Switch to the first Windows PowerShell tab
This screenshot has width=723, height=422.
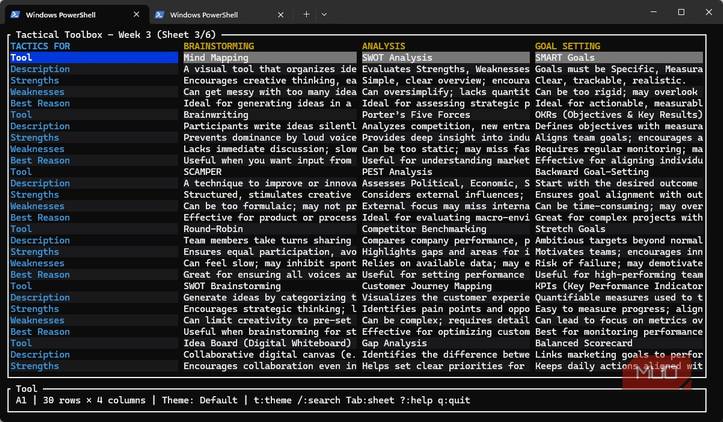click(x=76, y=15)
